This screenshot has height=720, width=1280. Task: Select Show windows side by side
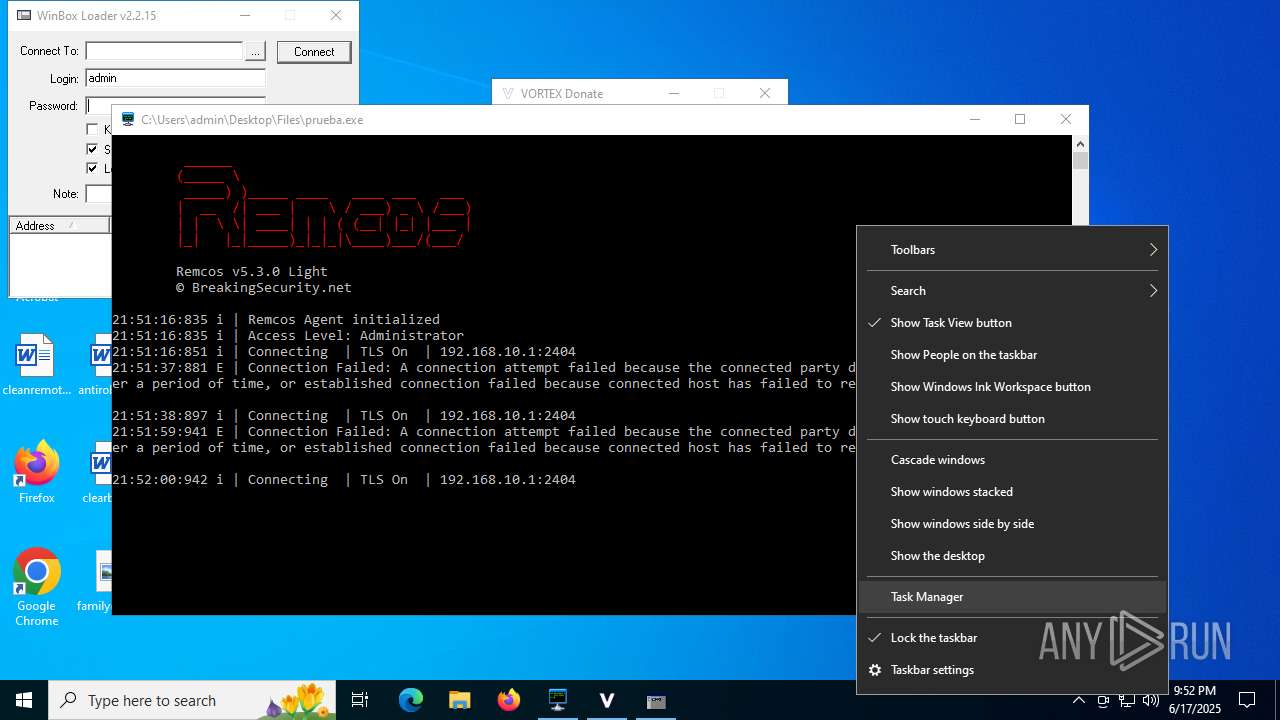[x=1012, y=524]
